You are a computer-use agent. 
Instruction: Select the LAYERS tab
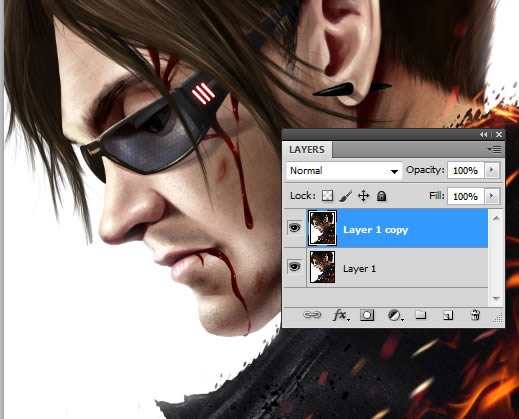(307, 150)
